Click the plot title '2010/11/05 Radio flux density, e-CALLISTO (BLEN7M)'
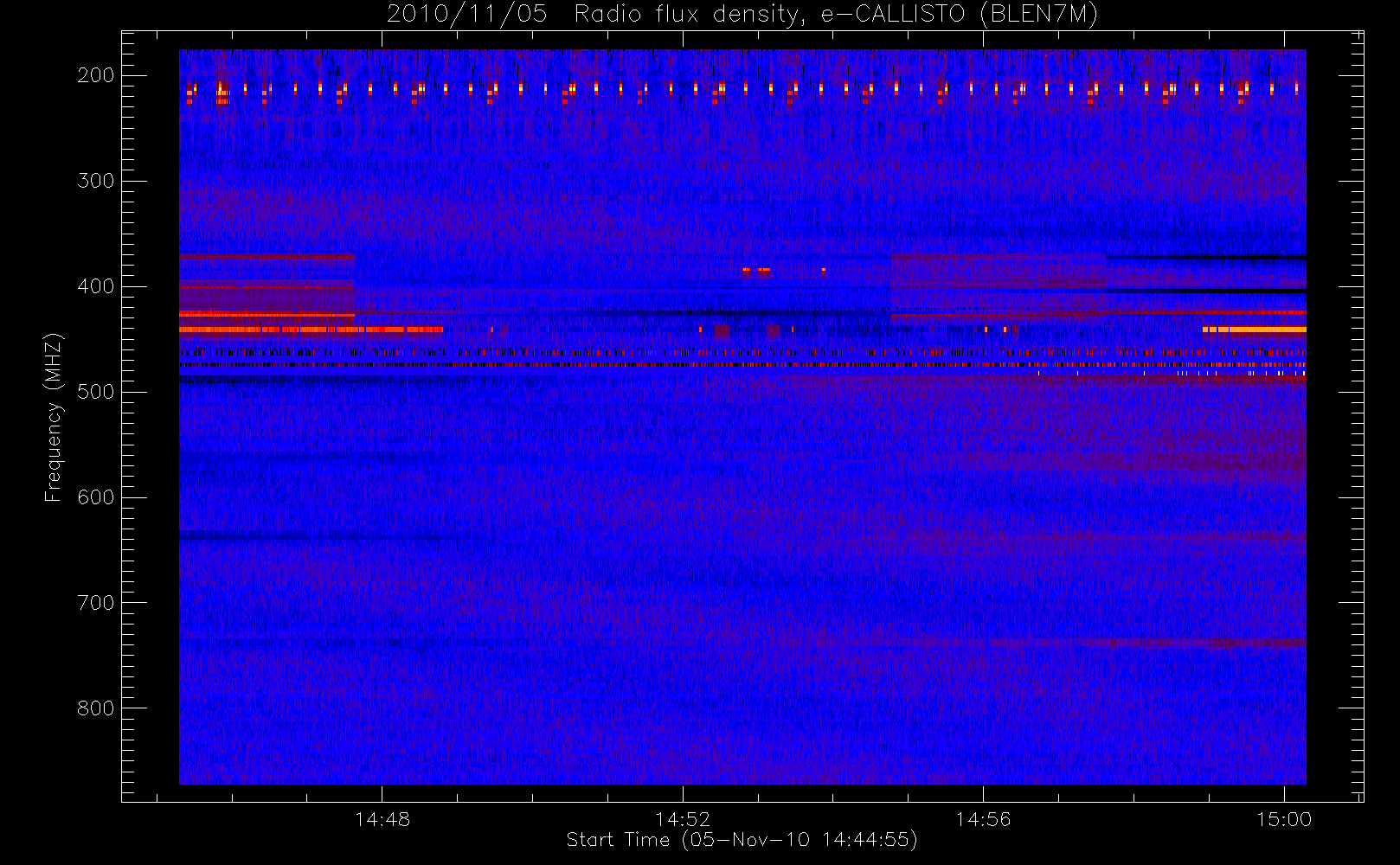The image size is (1400, 865). tap(742, 15)
